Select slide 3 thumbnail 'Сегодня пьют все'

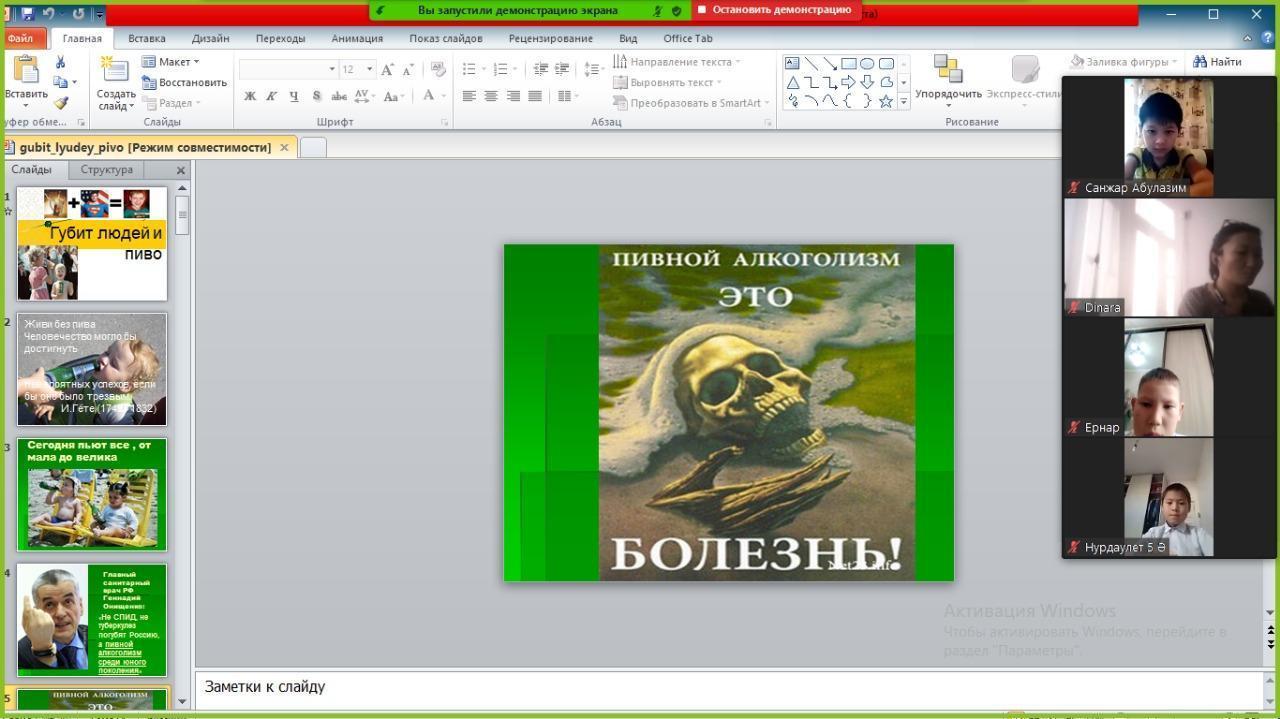click(x=92, y=494)
